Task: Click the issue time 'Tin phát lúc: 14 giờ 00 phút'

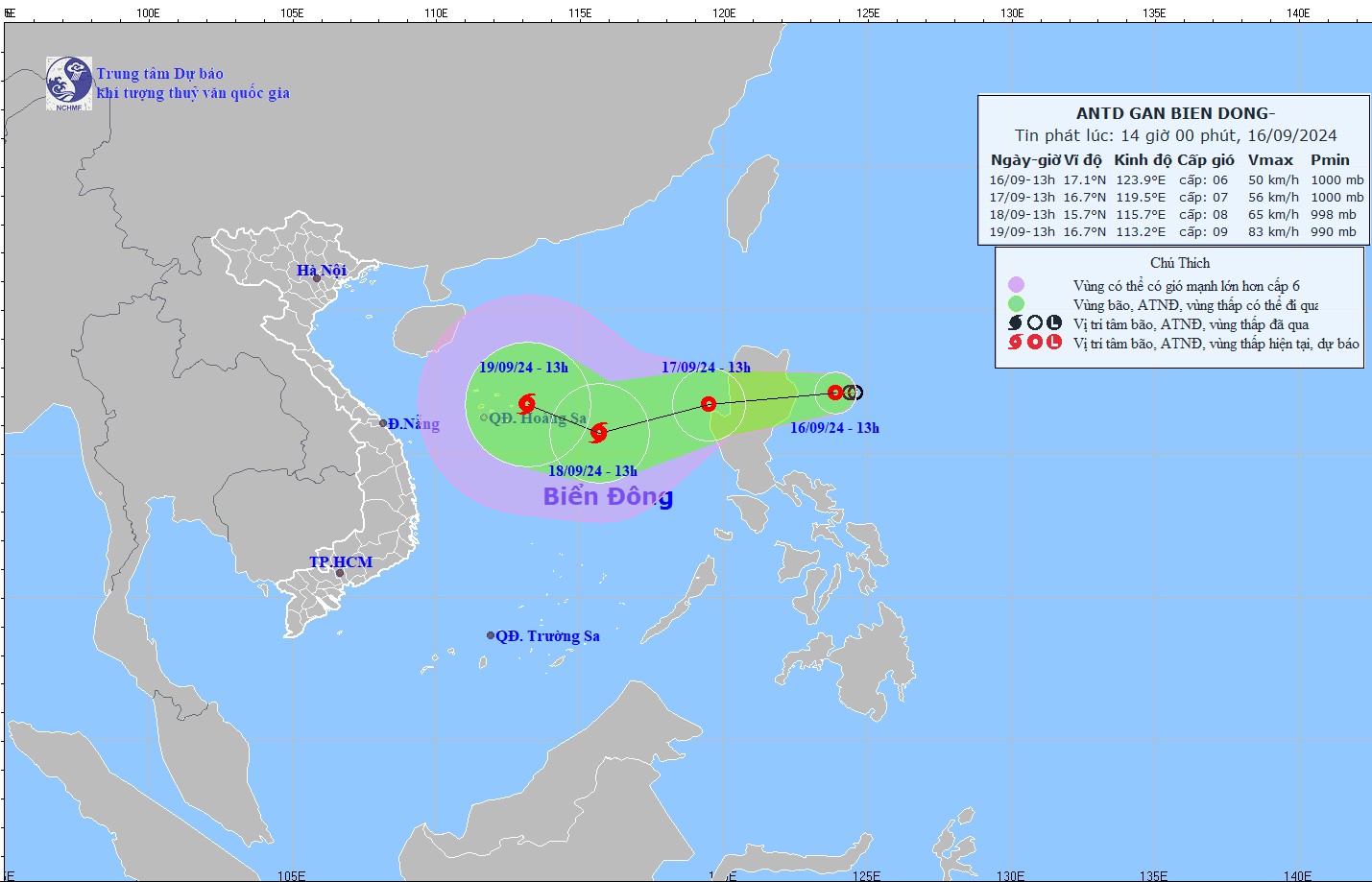Action: click(x=1126, y=135)
